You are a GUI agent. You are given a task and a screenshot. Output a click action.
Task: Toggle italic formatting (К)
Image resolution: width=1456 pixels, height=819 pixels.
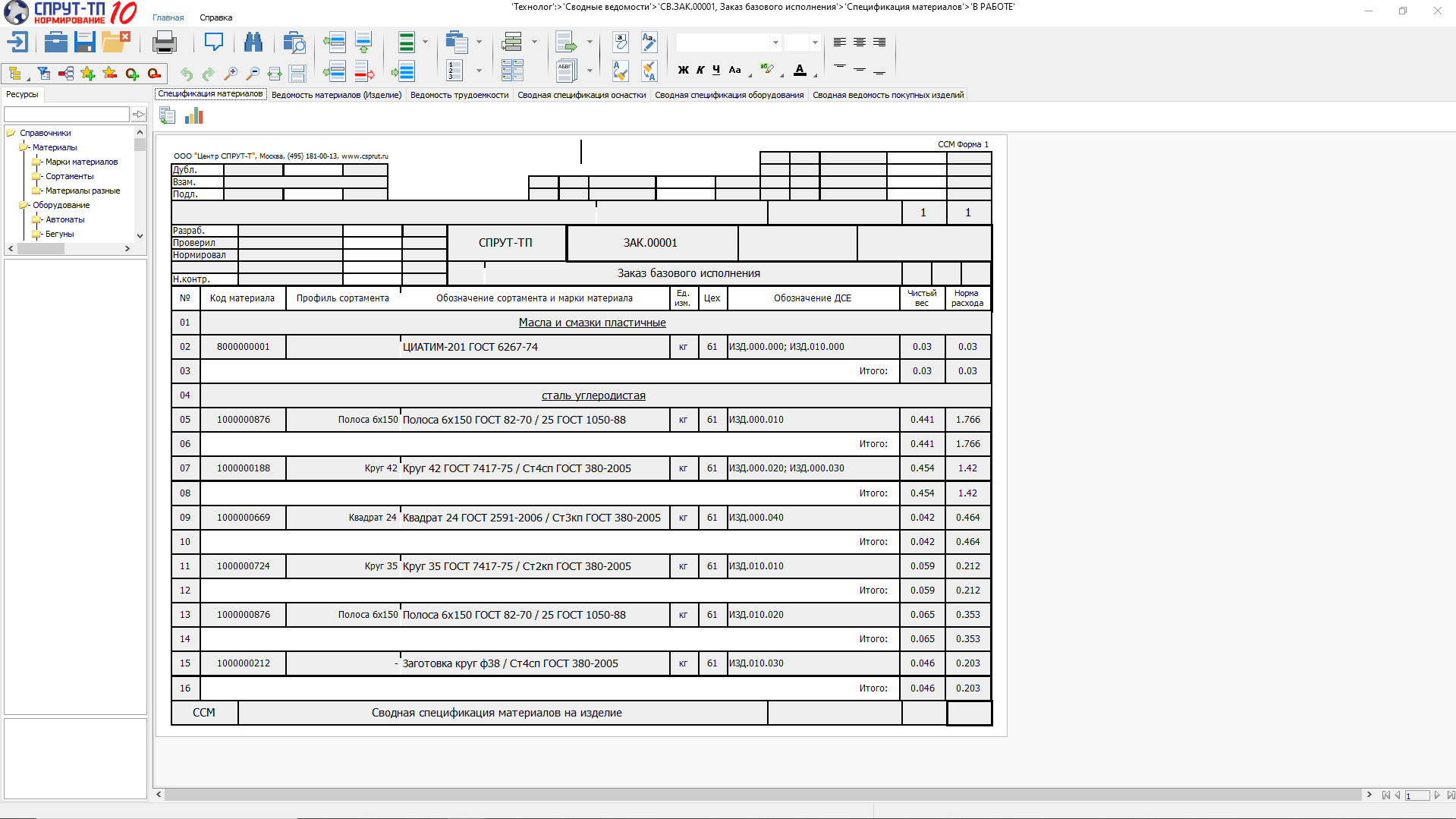pos(700,70)
